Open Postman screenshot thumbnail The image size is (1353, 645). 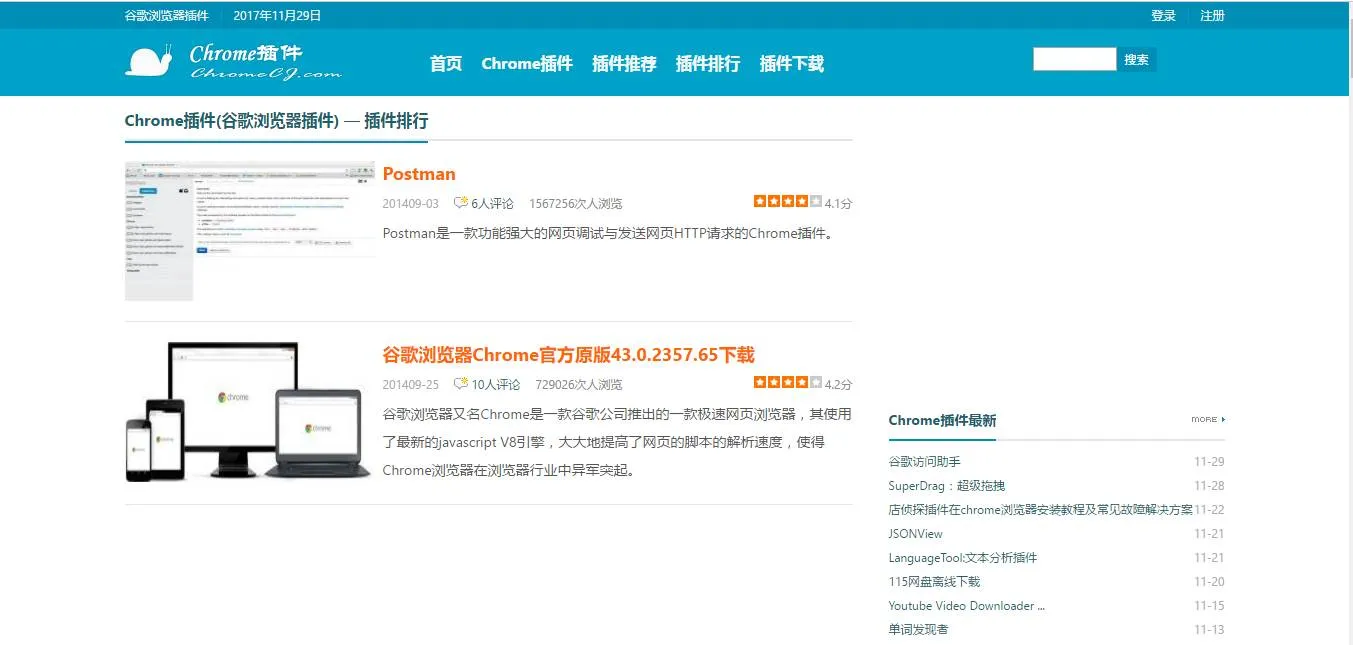pyautogui.click(x=250, y=231)
